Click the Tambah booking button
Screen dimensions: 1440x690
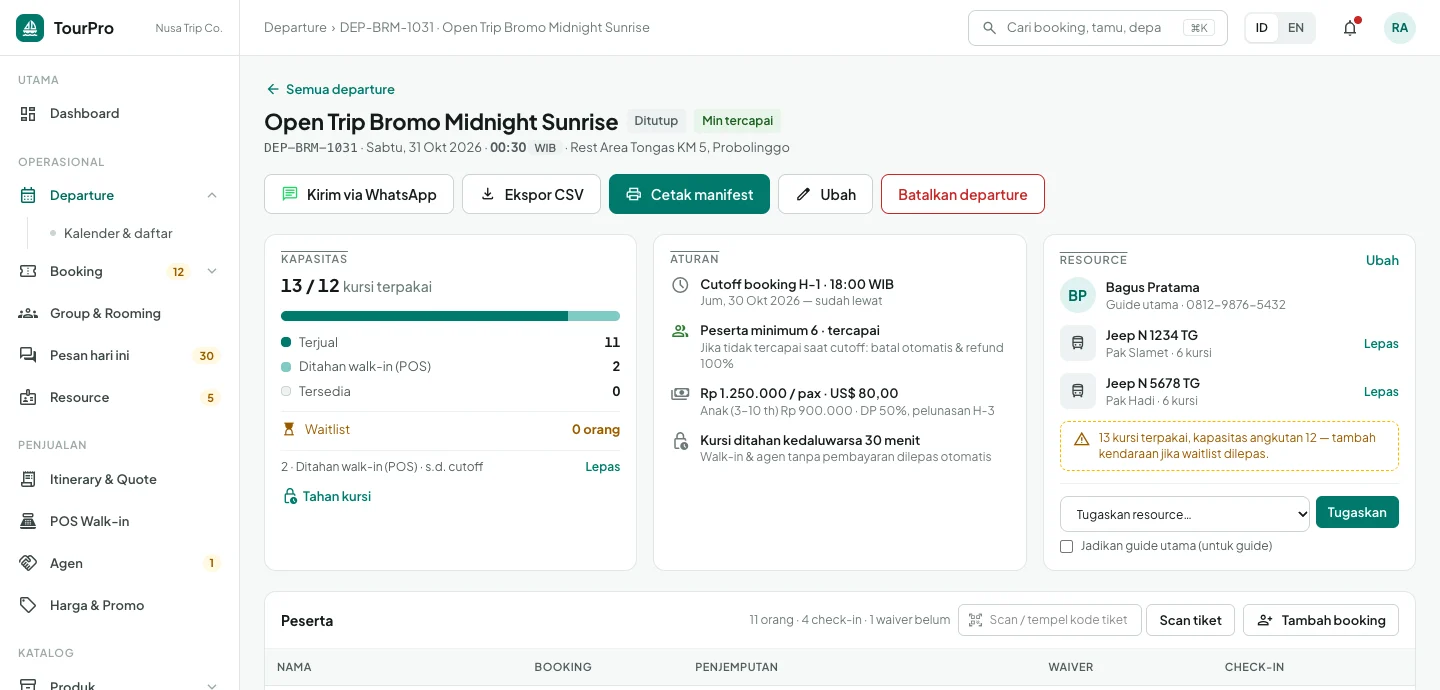(1321, 620)
